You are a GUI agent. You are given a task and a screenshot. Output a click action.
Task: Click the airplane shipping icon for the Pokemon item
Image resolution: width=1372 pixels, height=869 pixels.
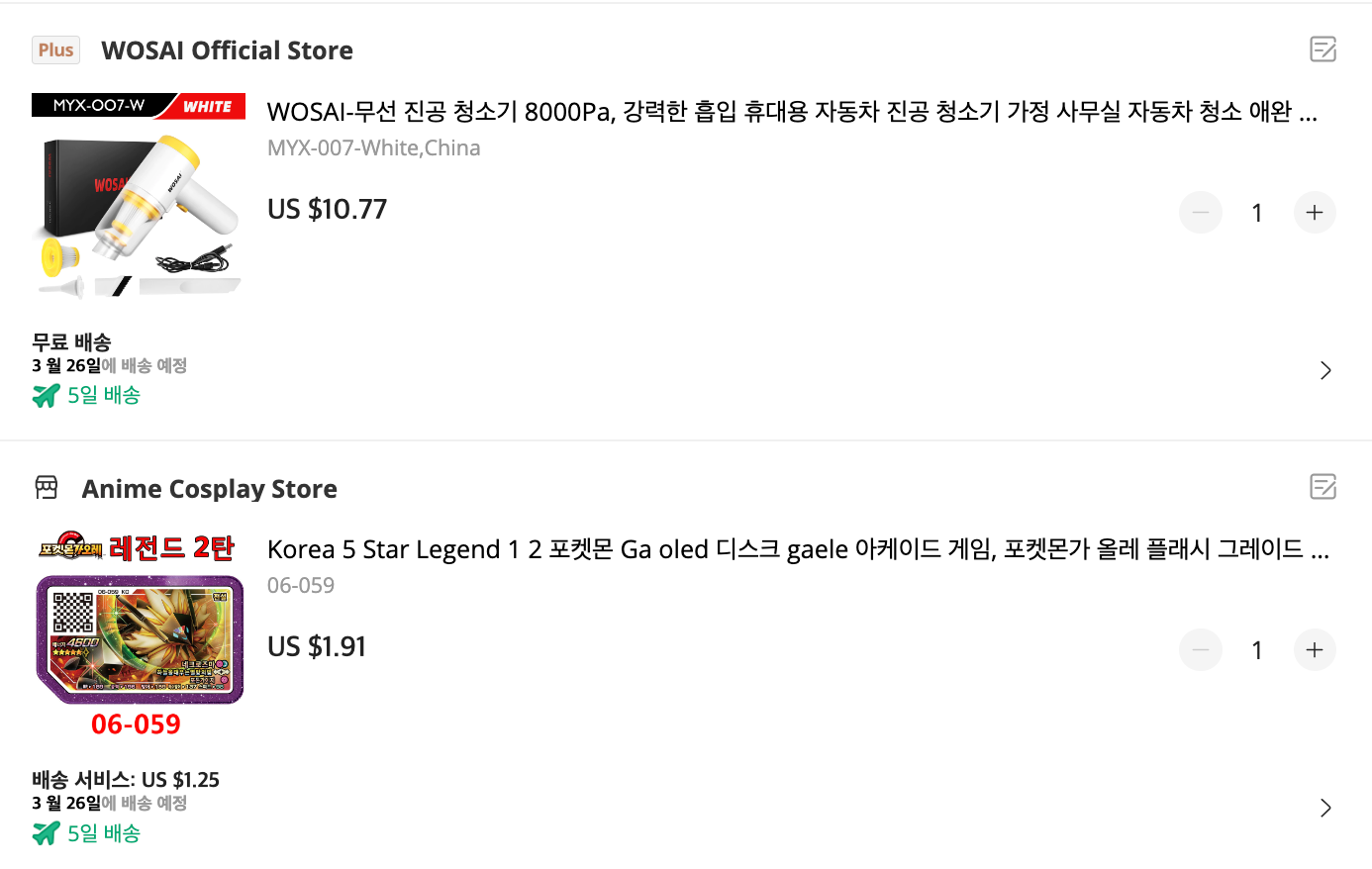(46, 832)
